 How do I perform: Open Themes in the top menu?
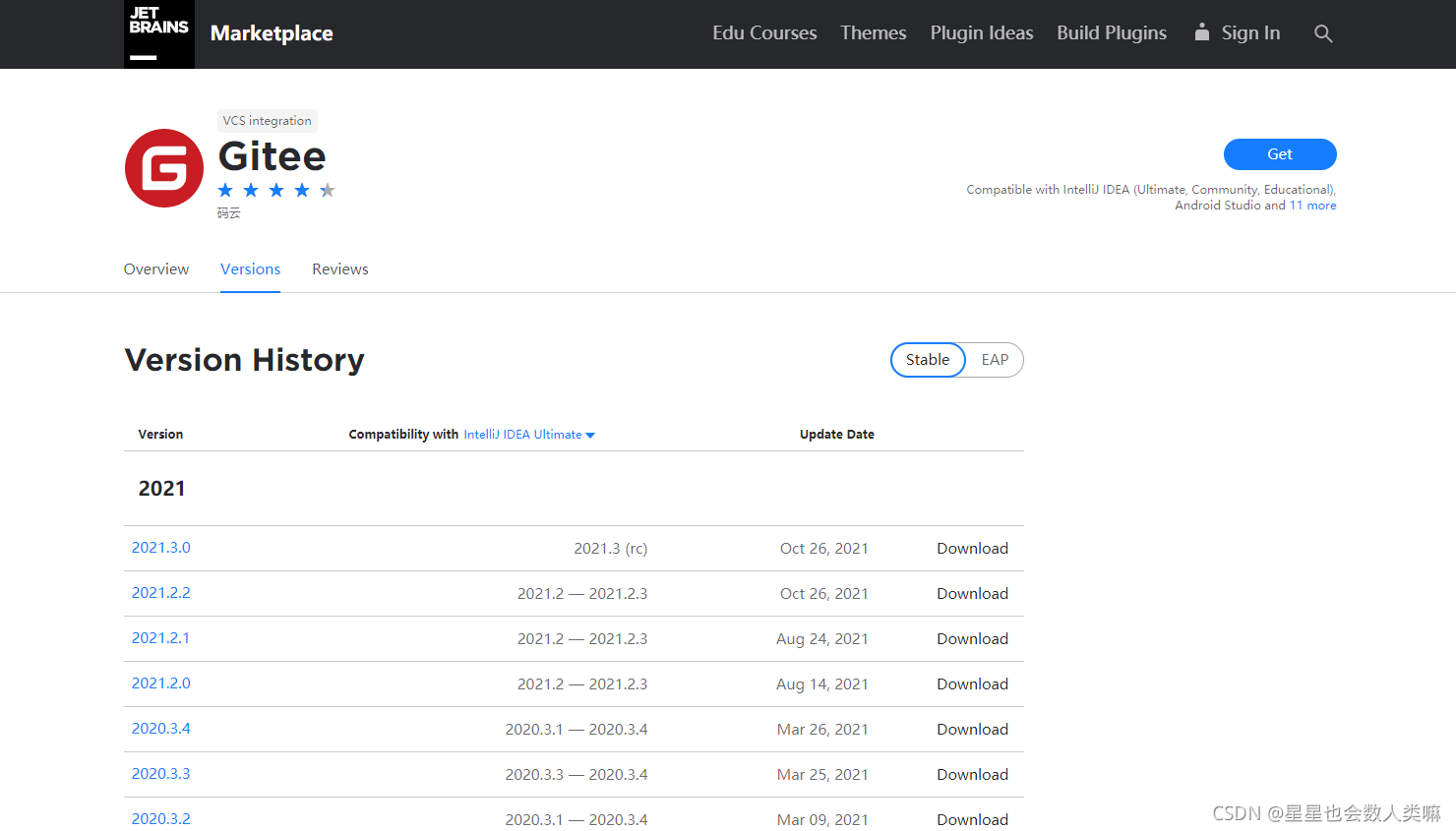(x=874, y=32)
